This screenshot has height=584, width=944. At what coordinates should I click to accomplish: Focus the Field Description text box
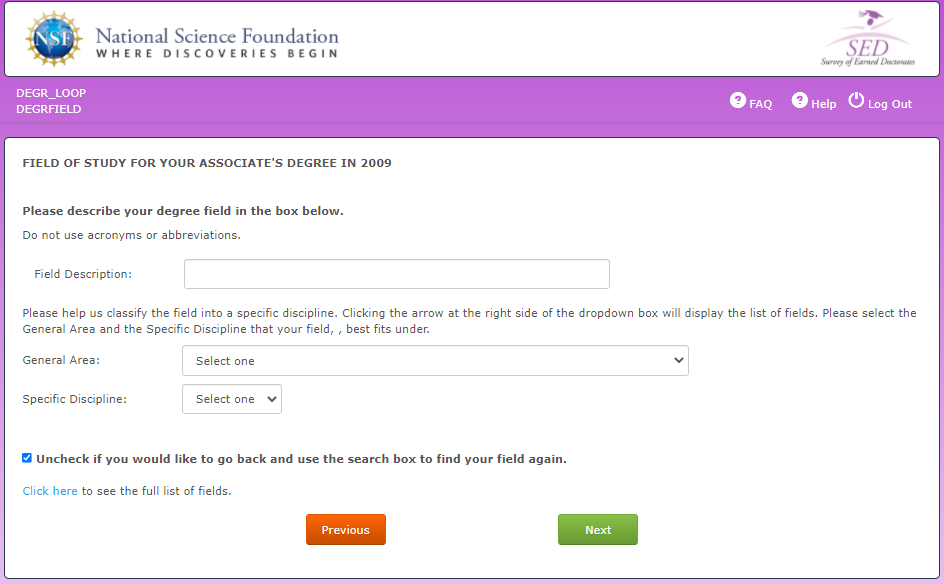tap(396, 274)
